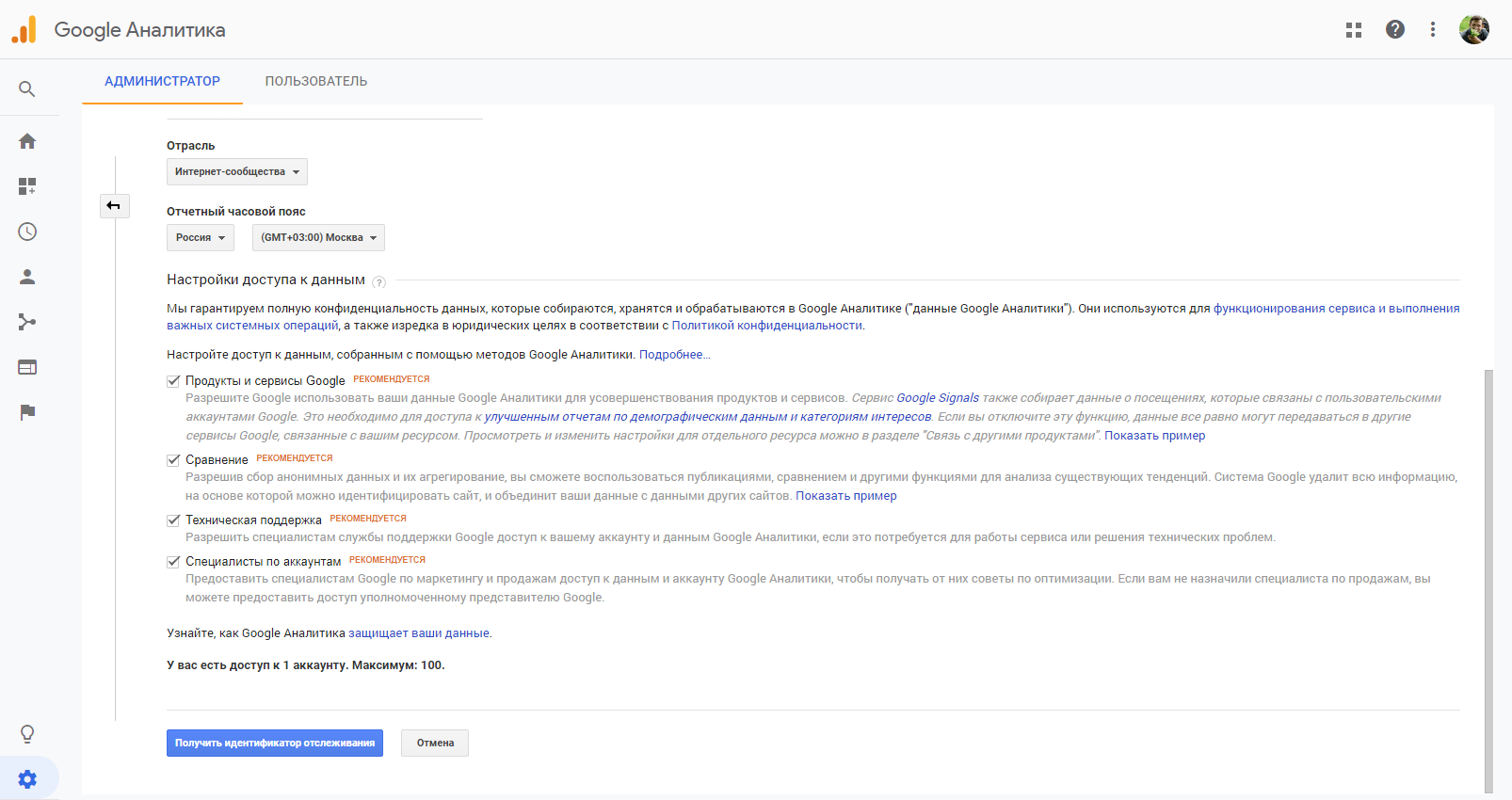Open the Россия country dropdown
This screenshot has width=1512, height=800.
click(x=201, y=237)
